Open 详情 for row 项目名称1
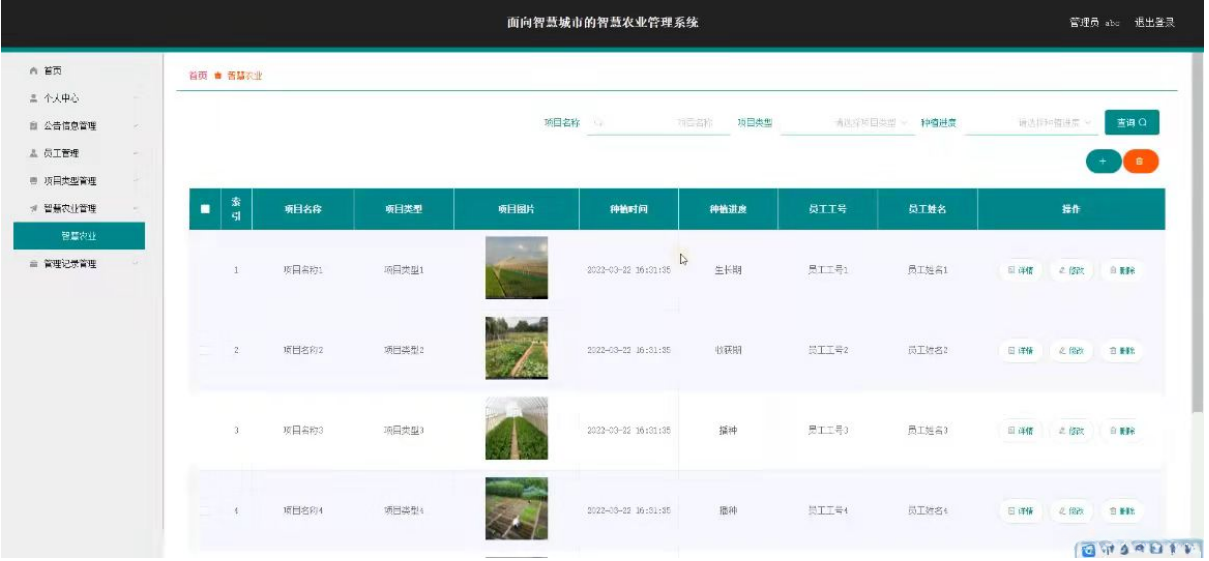Screen dimensions: 1209x561 (x=1021, y=271)
